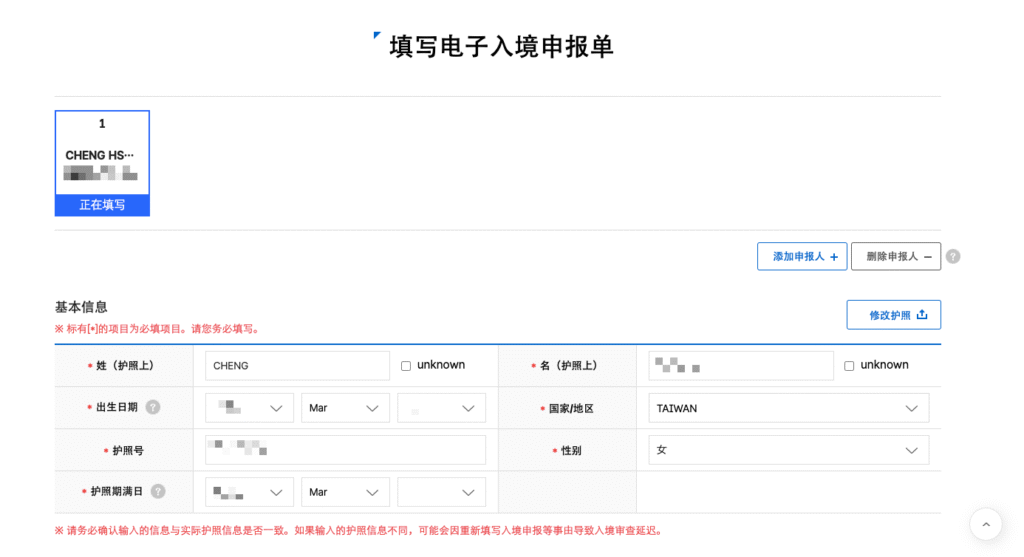Click the 姓 surname field containing CHENG

(297, 366)
